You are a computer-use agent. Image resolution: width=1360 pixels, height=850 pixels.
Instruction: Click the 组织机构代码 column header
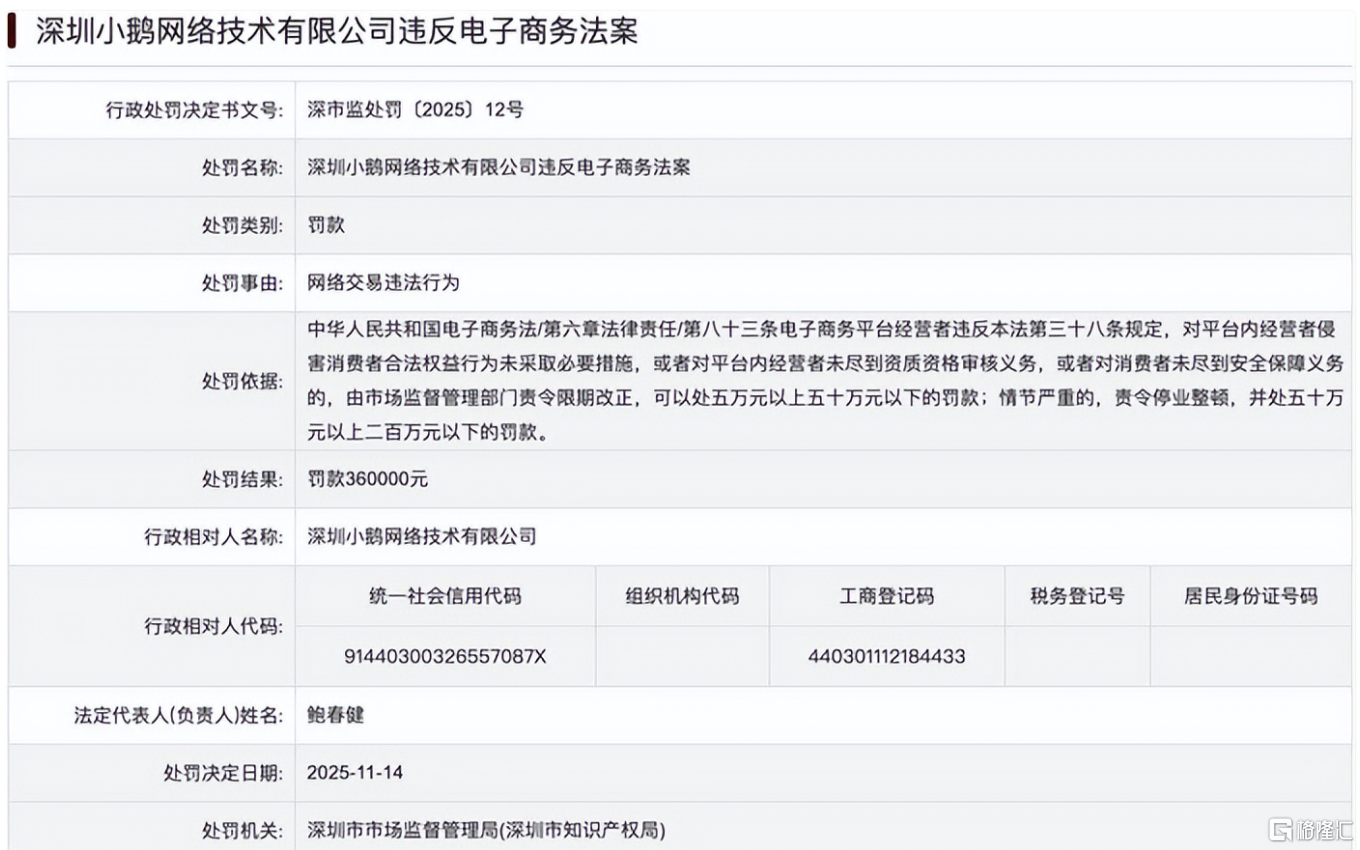click(x=682, y=596)
